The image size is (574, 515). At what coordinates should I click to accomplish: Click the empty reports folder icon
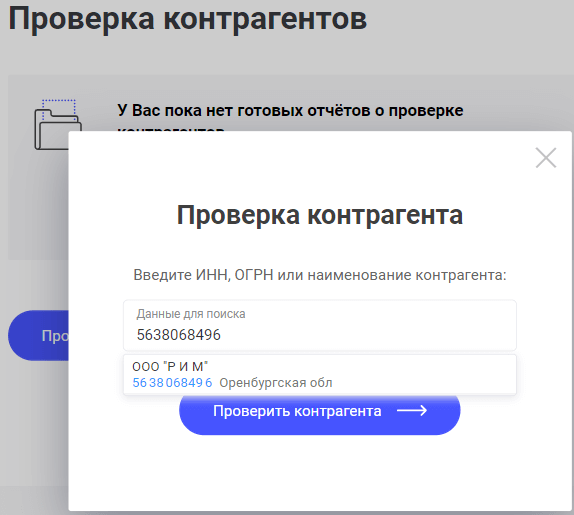pyautogui.click(x=56, y=125)
